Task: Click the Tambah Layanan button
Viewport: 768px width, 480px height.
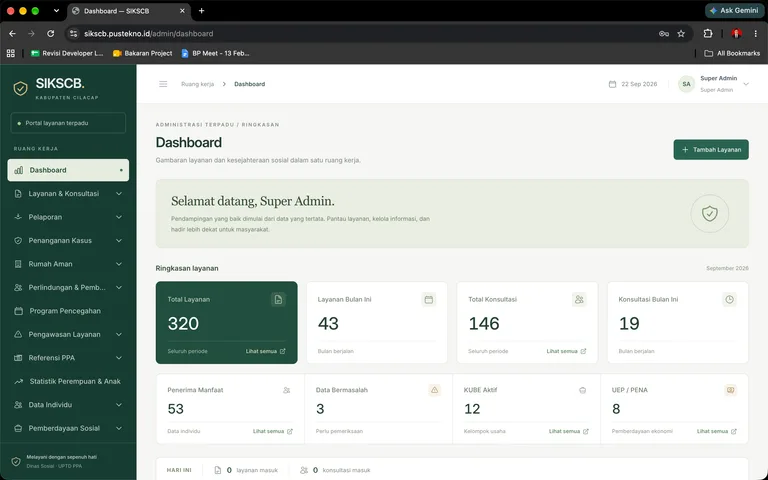Action: (711, 149)
